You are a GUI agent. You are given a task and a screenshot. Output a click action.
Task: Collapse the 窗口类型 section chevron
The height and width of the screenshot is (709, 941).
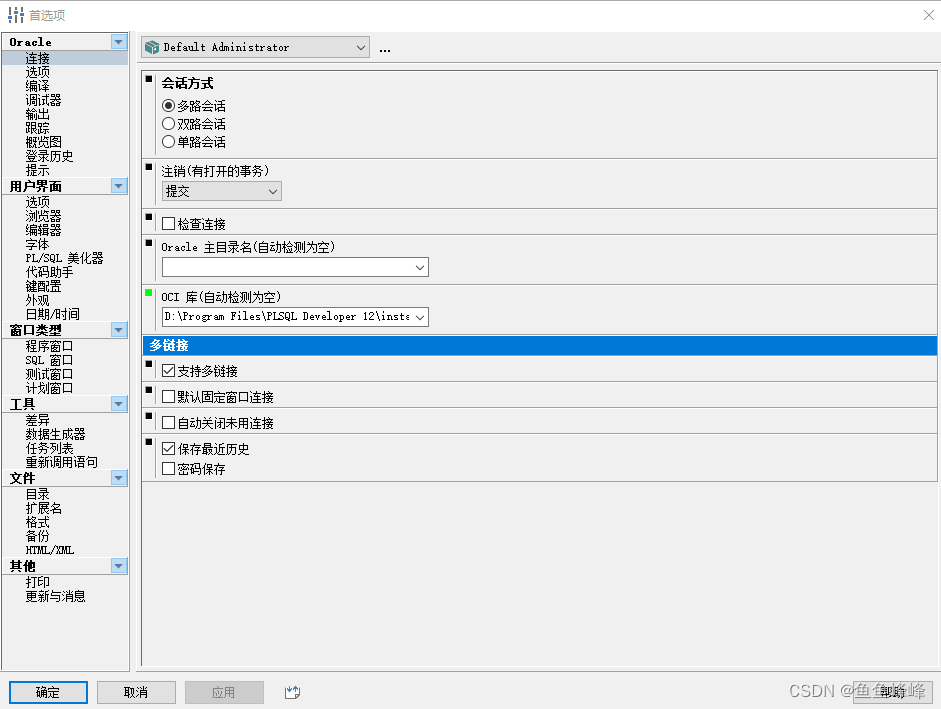click(119, 329)
